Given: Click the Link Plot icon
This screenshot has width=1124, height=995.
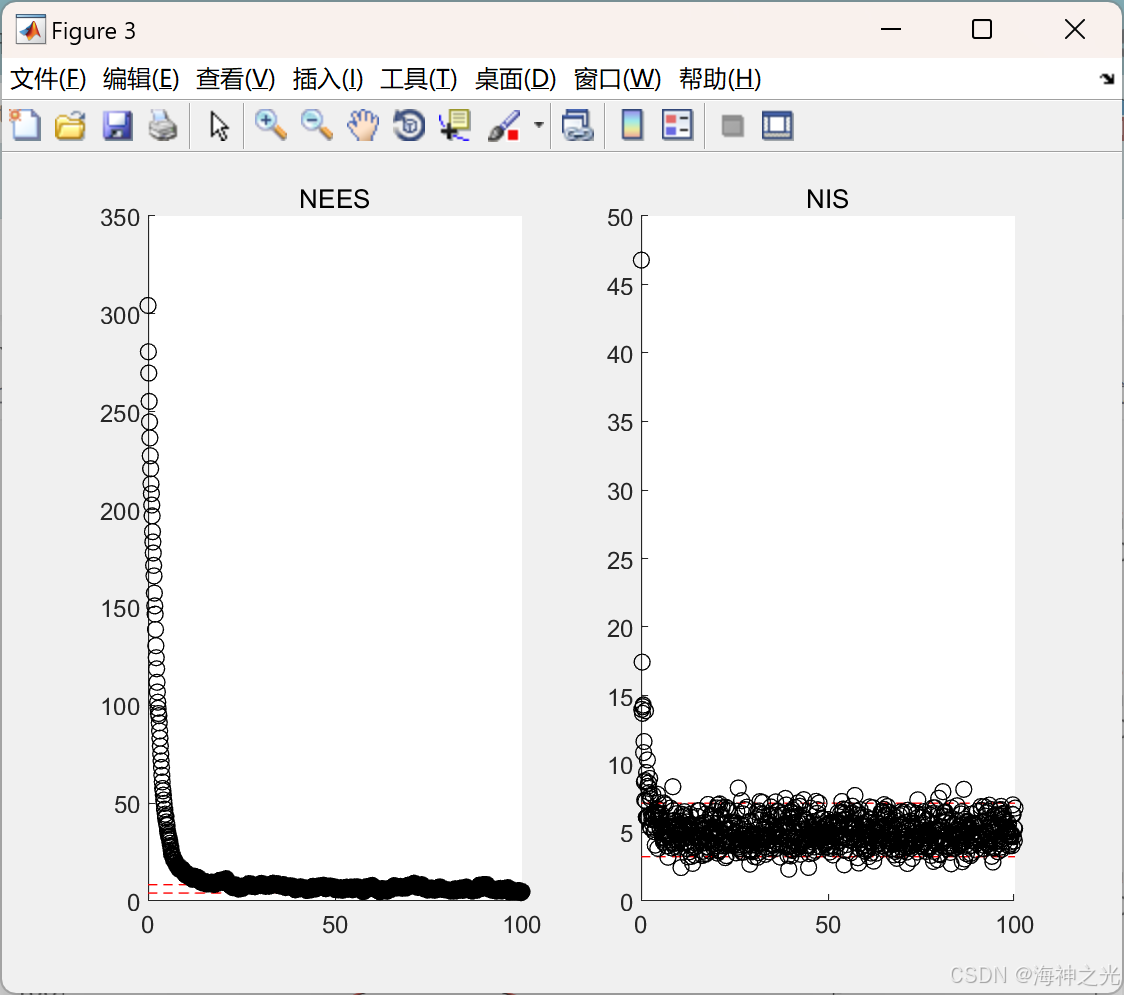Looking at the screenshot, I should click(578, 125).
